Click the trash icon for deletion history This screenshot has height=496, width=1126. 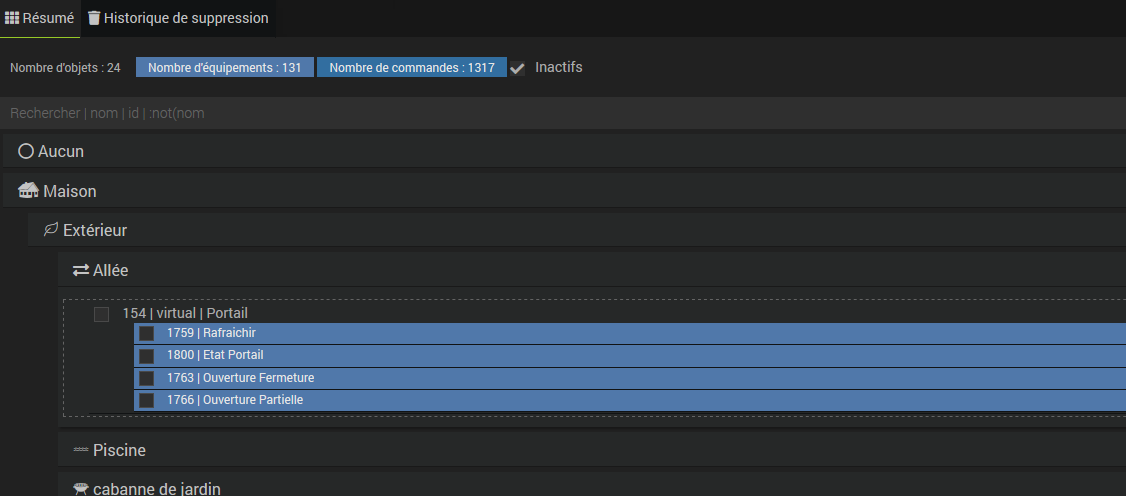pos(94,18)
